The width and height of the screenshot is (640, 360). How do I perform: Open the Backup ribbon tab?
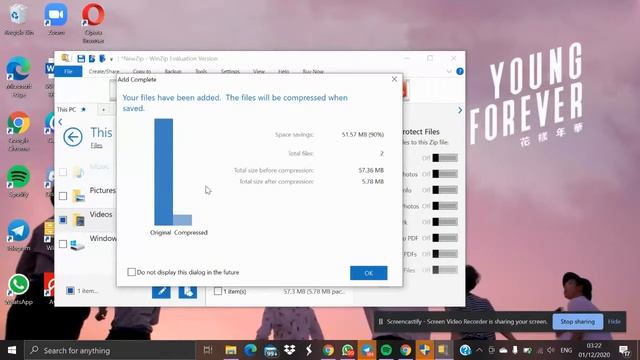coord(173,71)
